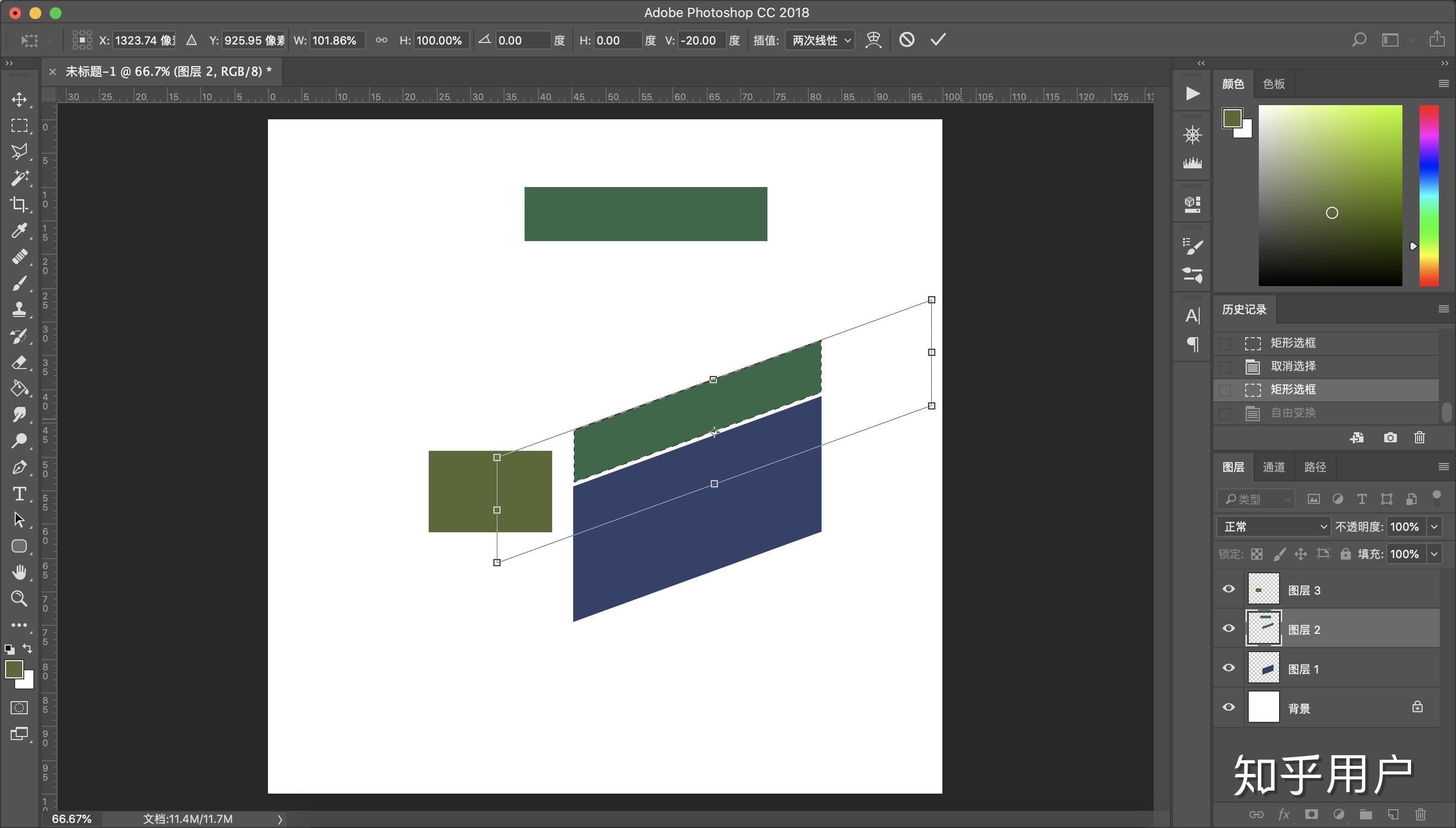Toggle lock all for layer
The width and height of the screenshot is (1456, 828).
(1345, 554)
